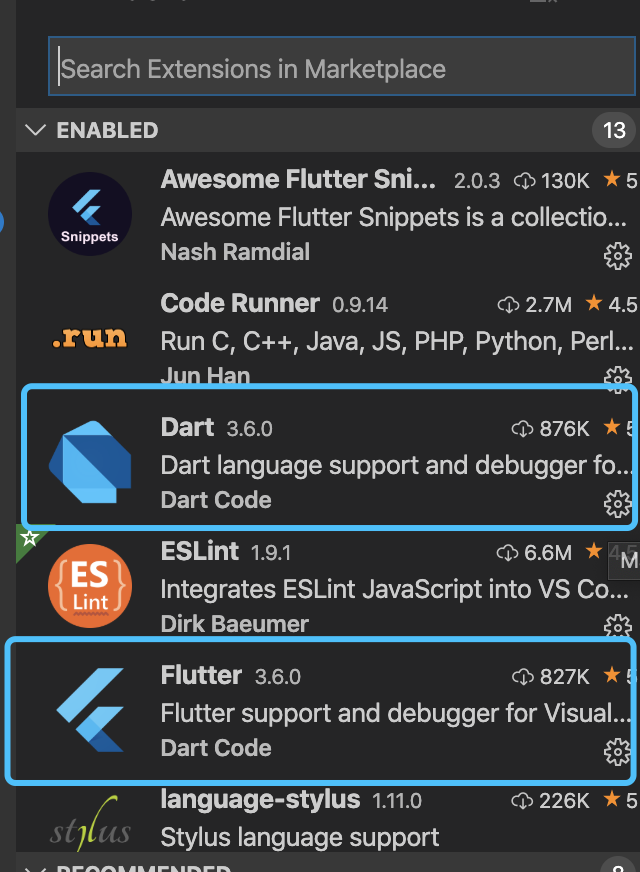Image resolution: width=640 pixels, height=872 pixels.
Task: Open manage gear for Dart extension
Action: (x=618, y=504)
